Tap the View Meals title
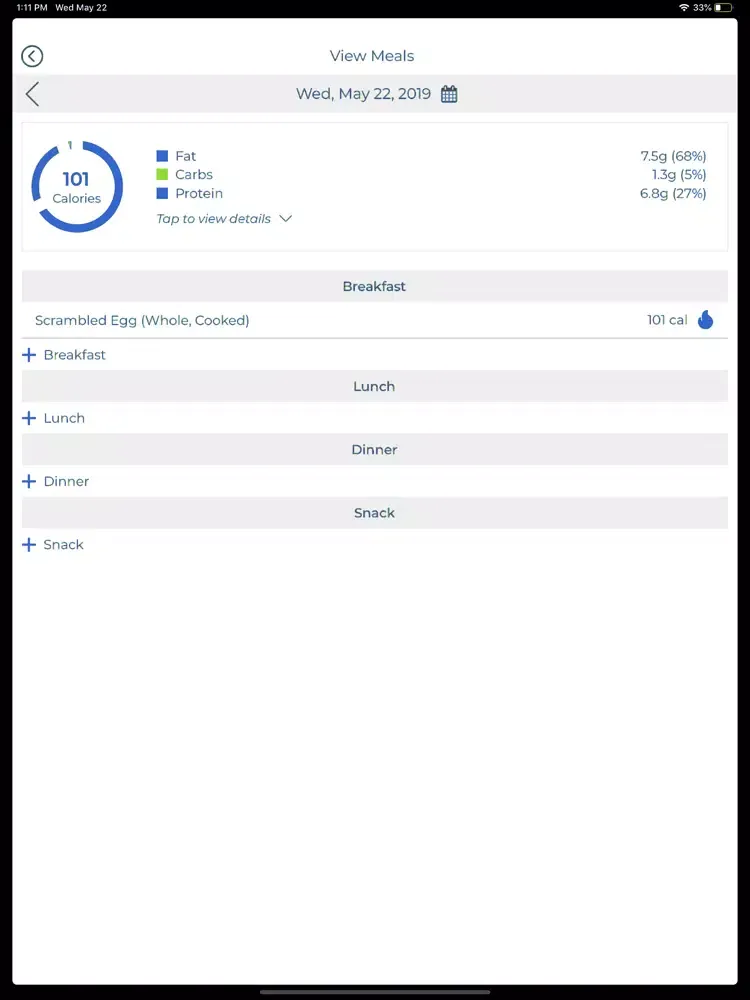This screenshot has height=1000, width=750. pos(372,56)
